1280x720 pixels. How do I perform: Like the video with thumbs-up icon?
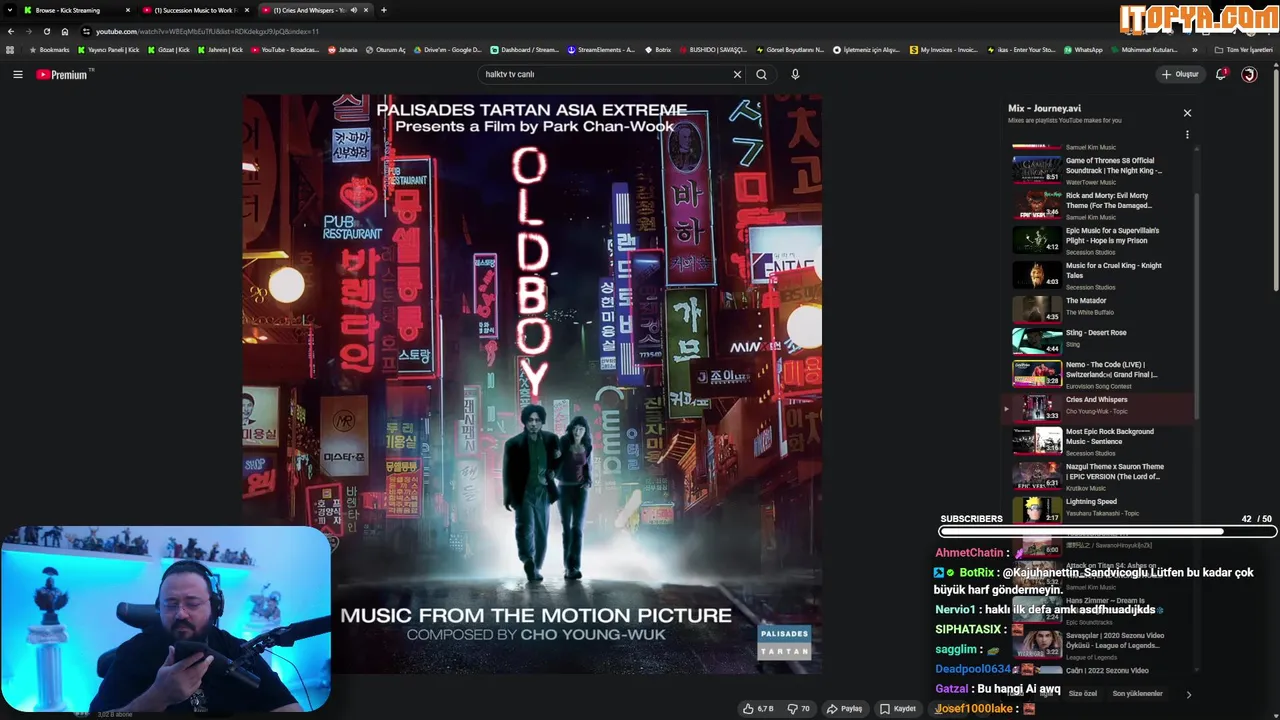pos(757,708)
